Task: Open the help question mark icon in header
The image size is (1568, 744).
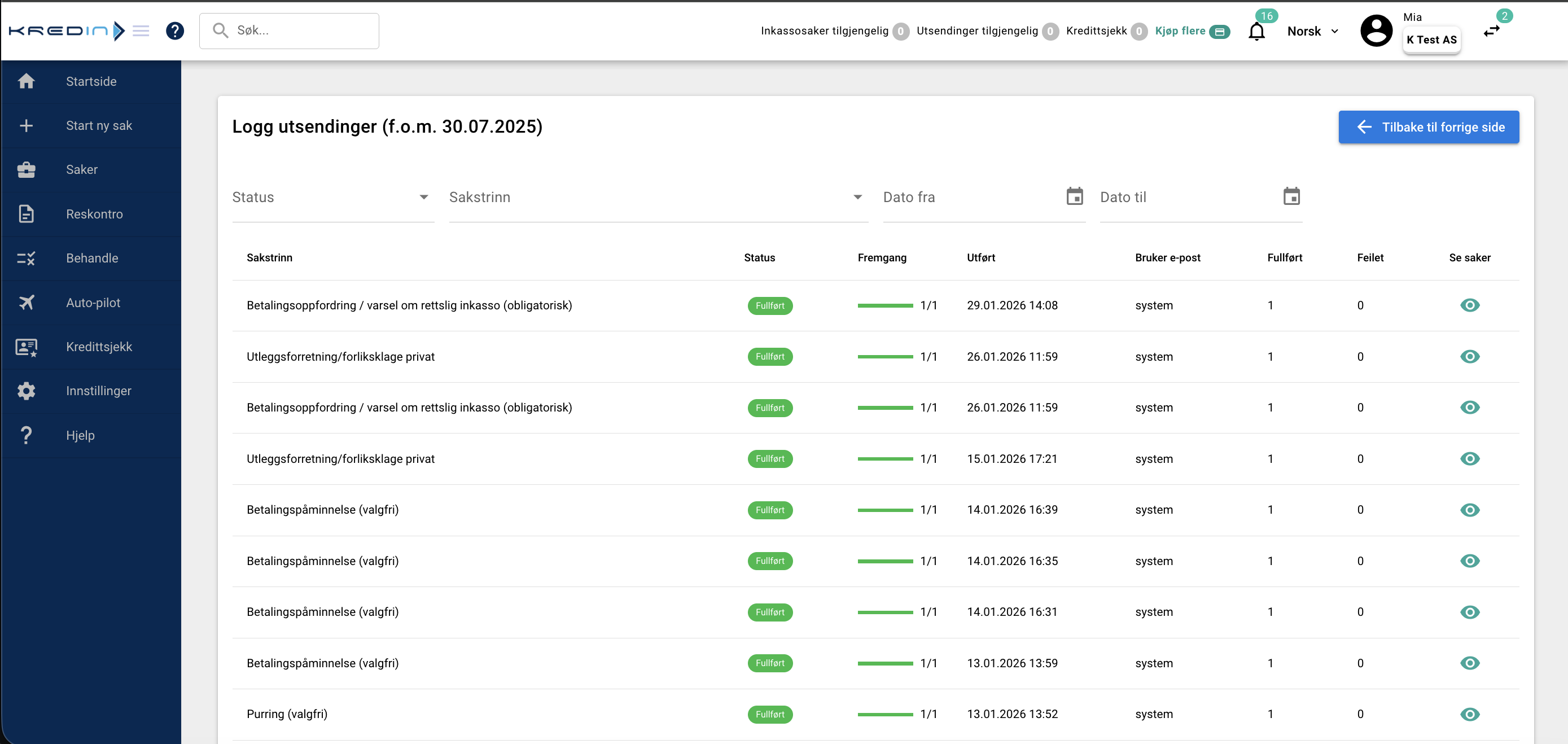Action: [x=175, y=30]
